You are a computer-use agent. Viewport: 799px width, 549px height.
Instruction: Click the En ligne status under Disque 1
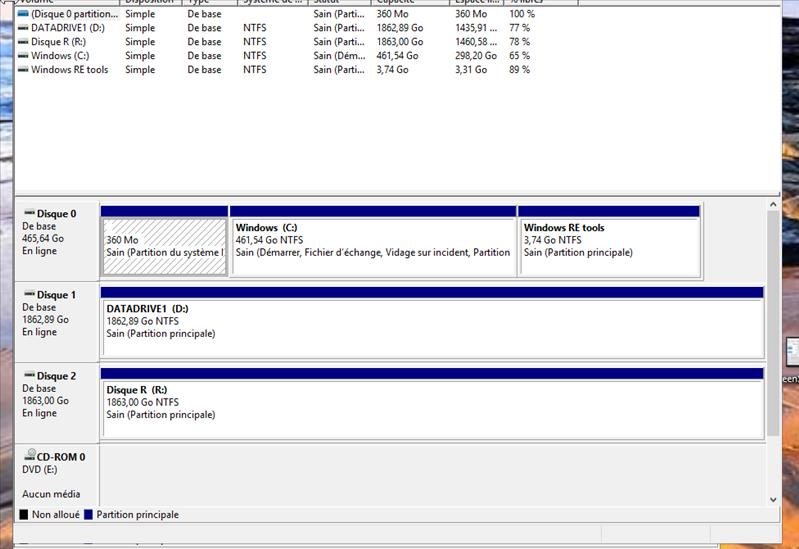[x=40, y=332]
